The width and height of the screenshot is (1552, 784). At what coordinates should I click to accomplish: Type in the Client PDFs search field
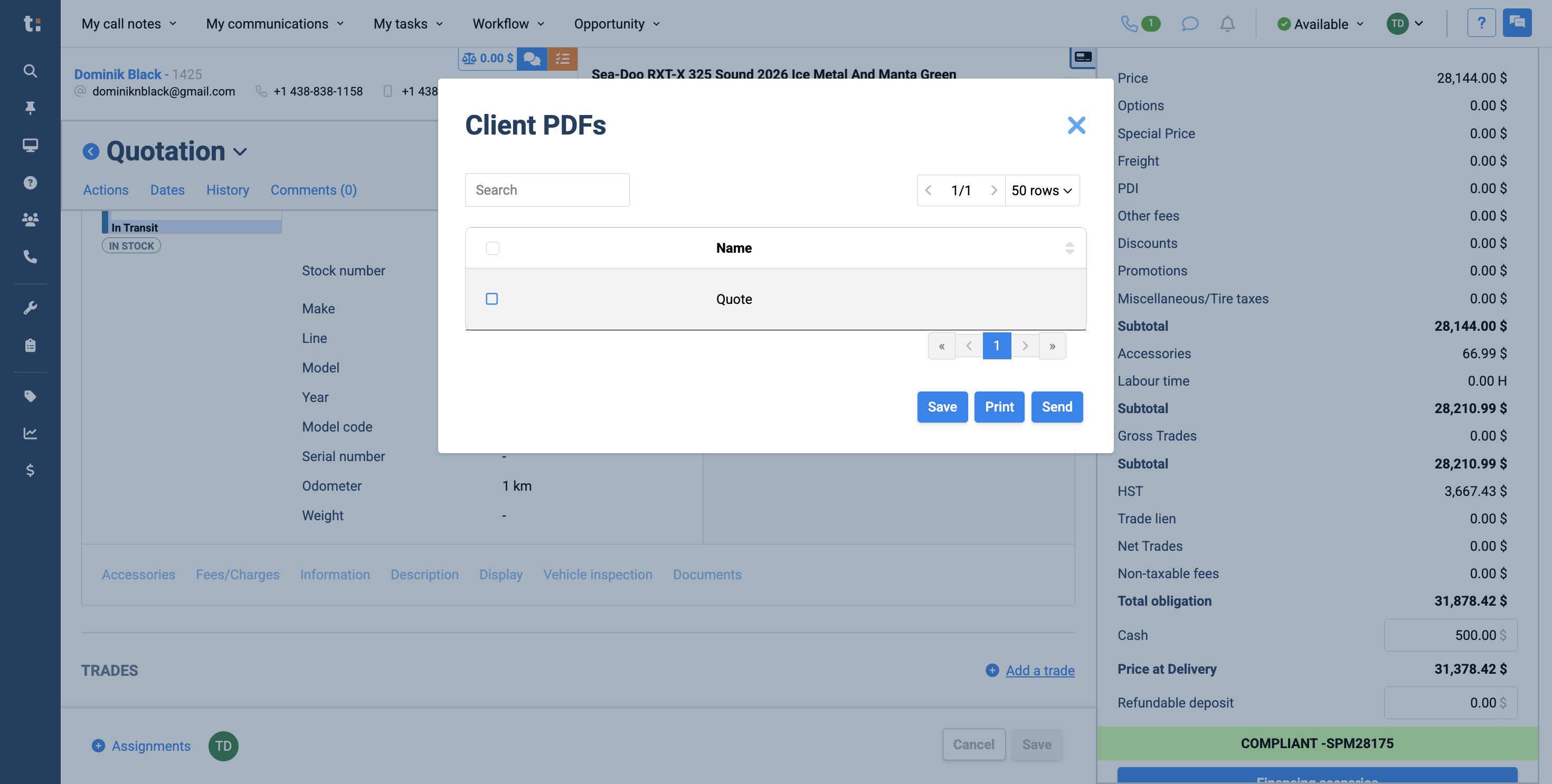point(546,190)
